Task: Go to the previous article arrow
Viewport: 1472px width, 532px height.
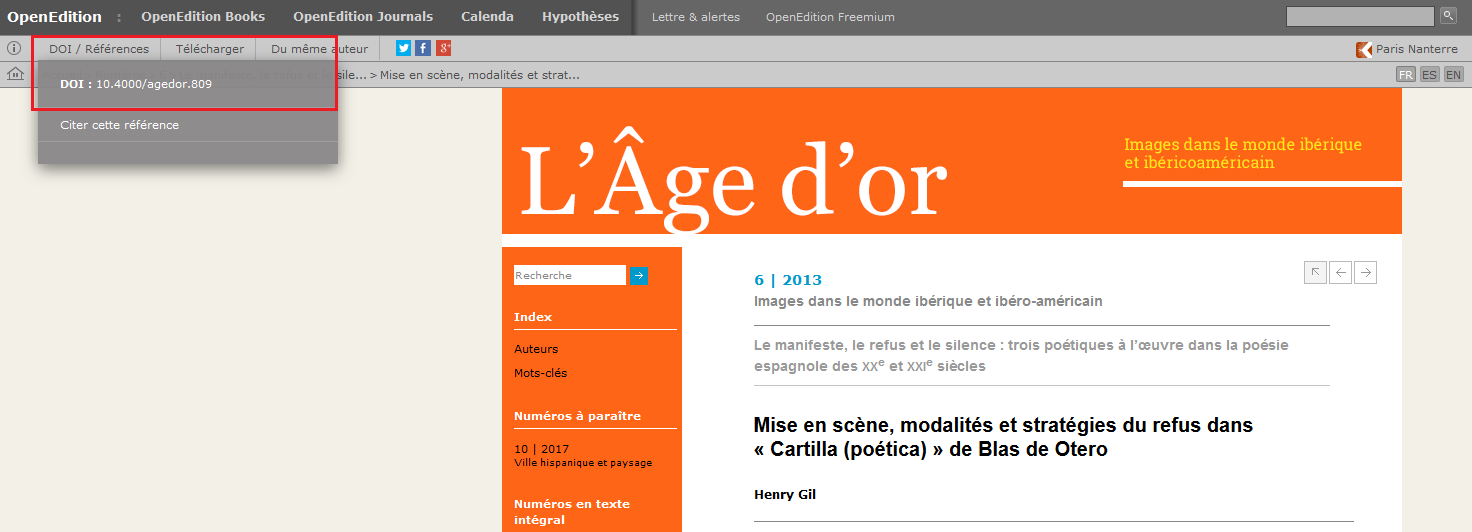Action: click(x=1340, y=272)
